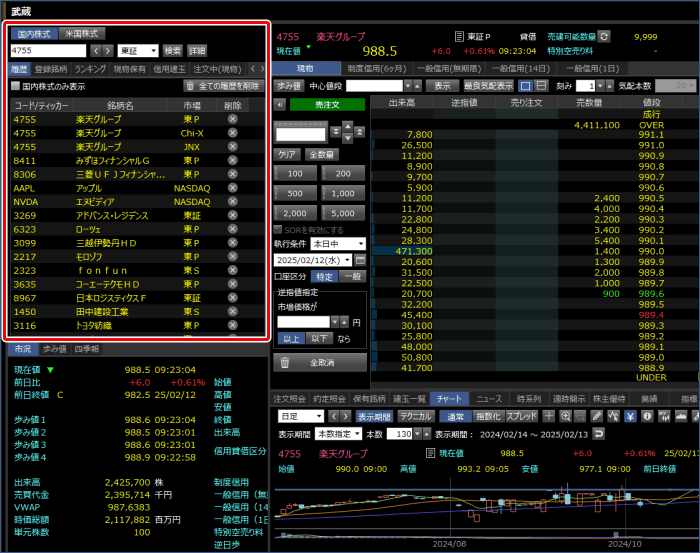
Task: Go to next stock code with right arrow
Action: tap(108, 51)
